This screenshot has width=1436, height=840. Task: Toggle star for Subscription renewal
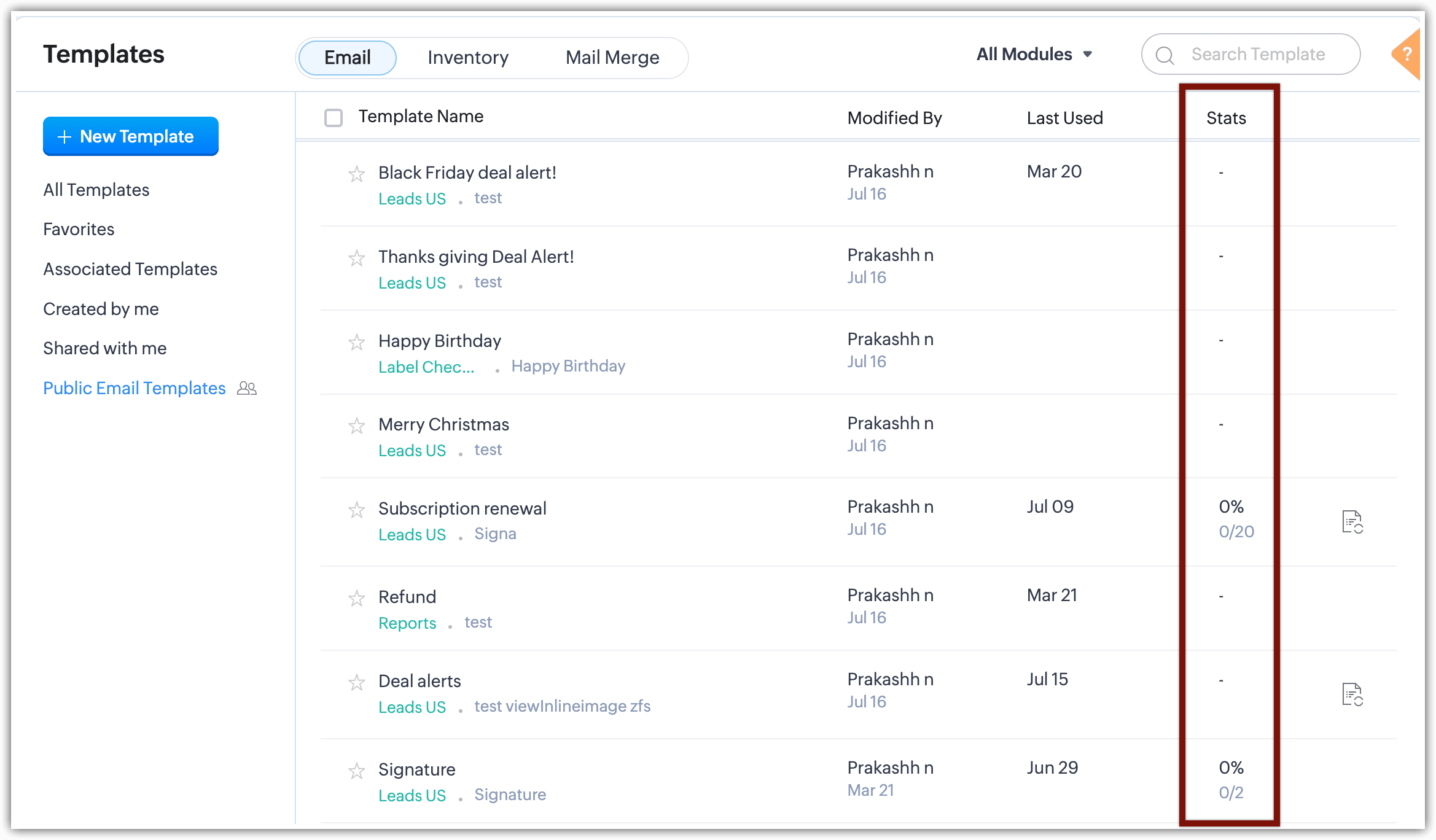click(356, 510)
